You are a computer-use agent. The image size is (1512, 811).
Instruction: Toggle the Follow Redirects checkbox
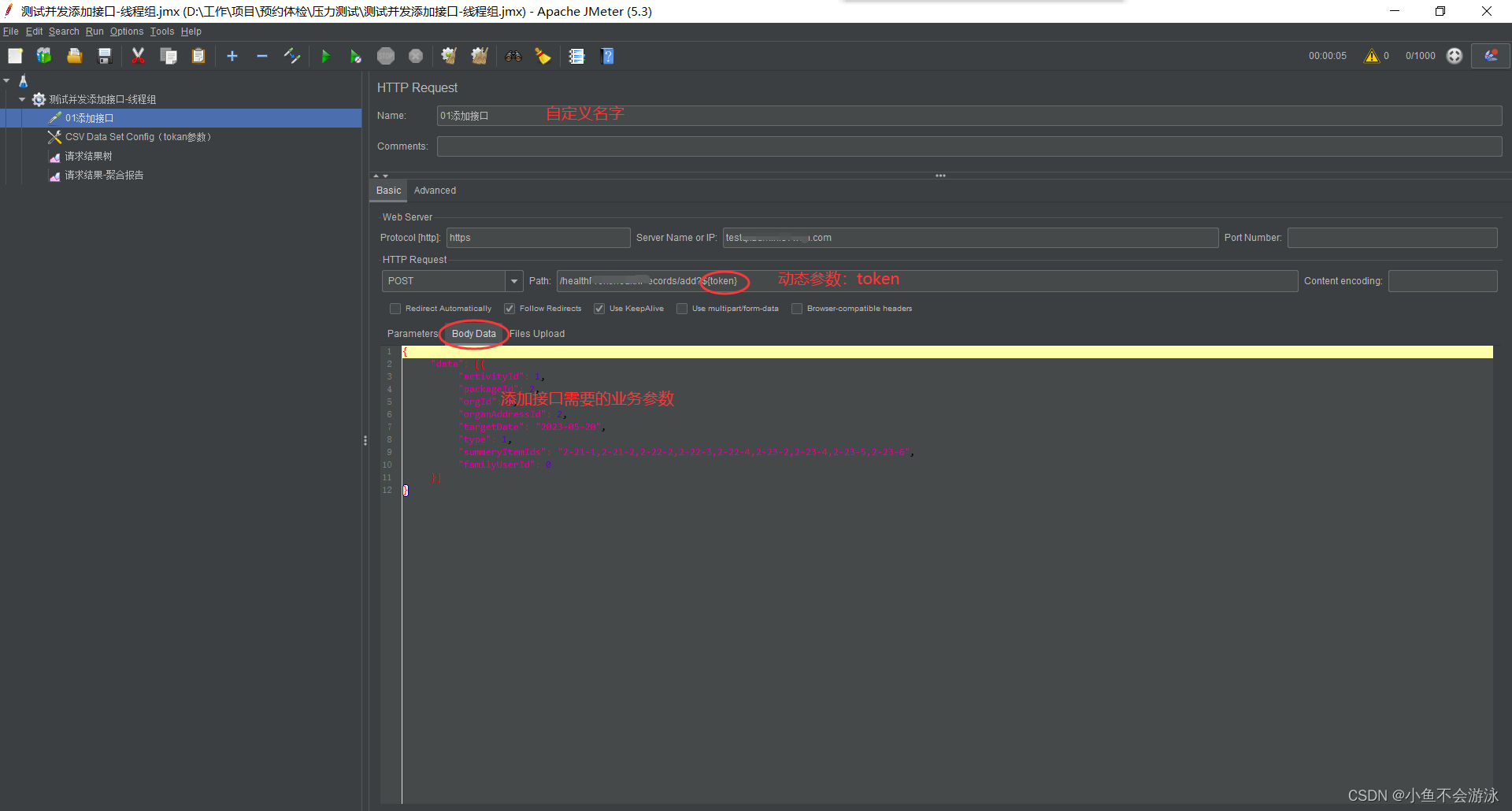510,309
